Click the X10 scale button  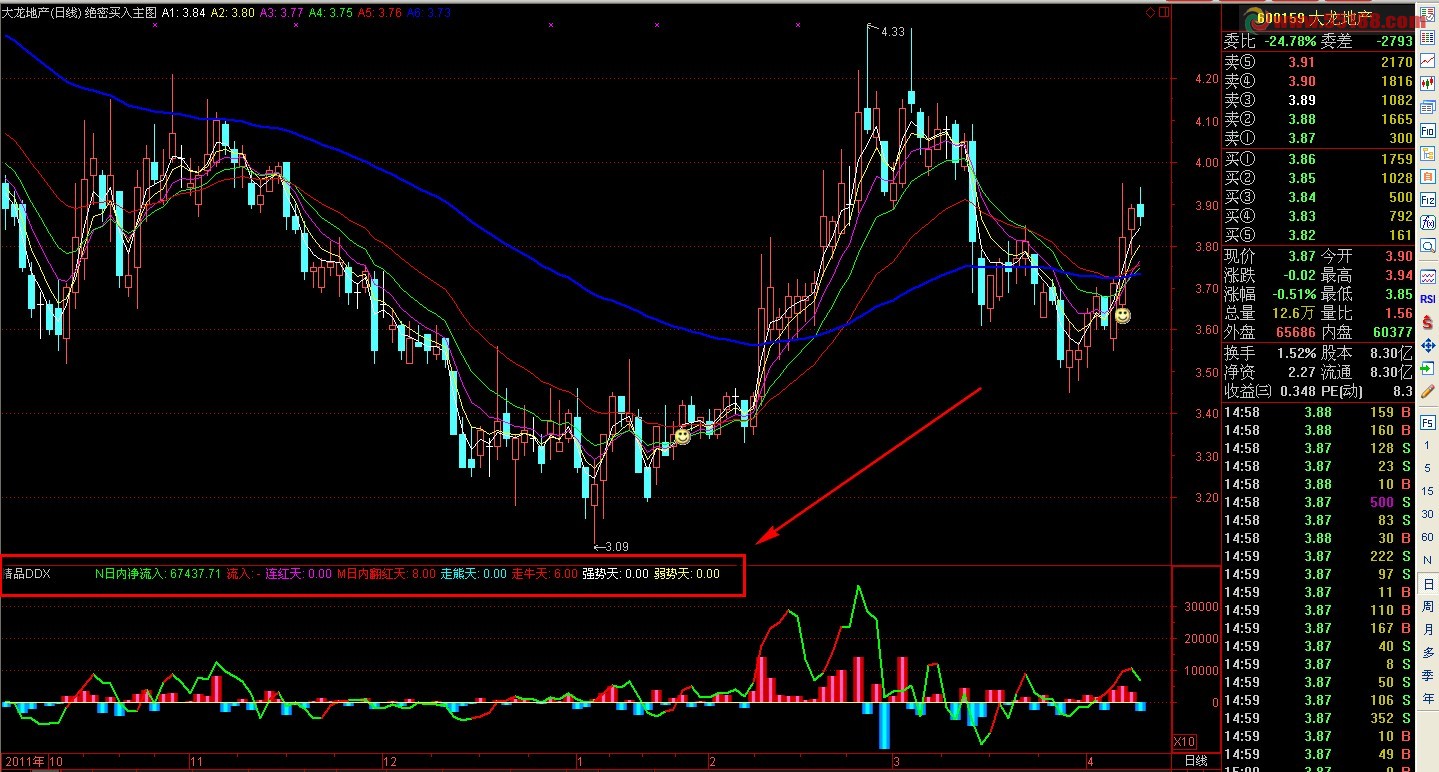point(1183,741)
